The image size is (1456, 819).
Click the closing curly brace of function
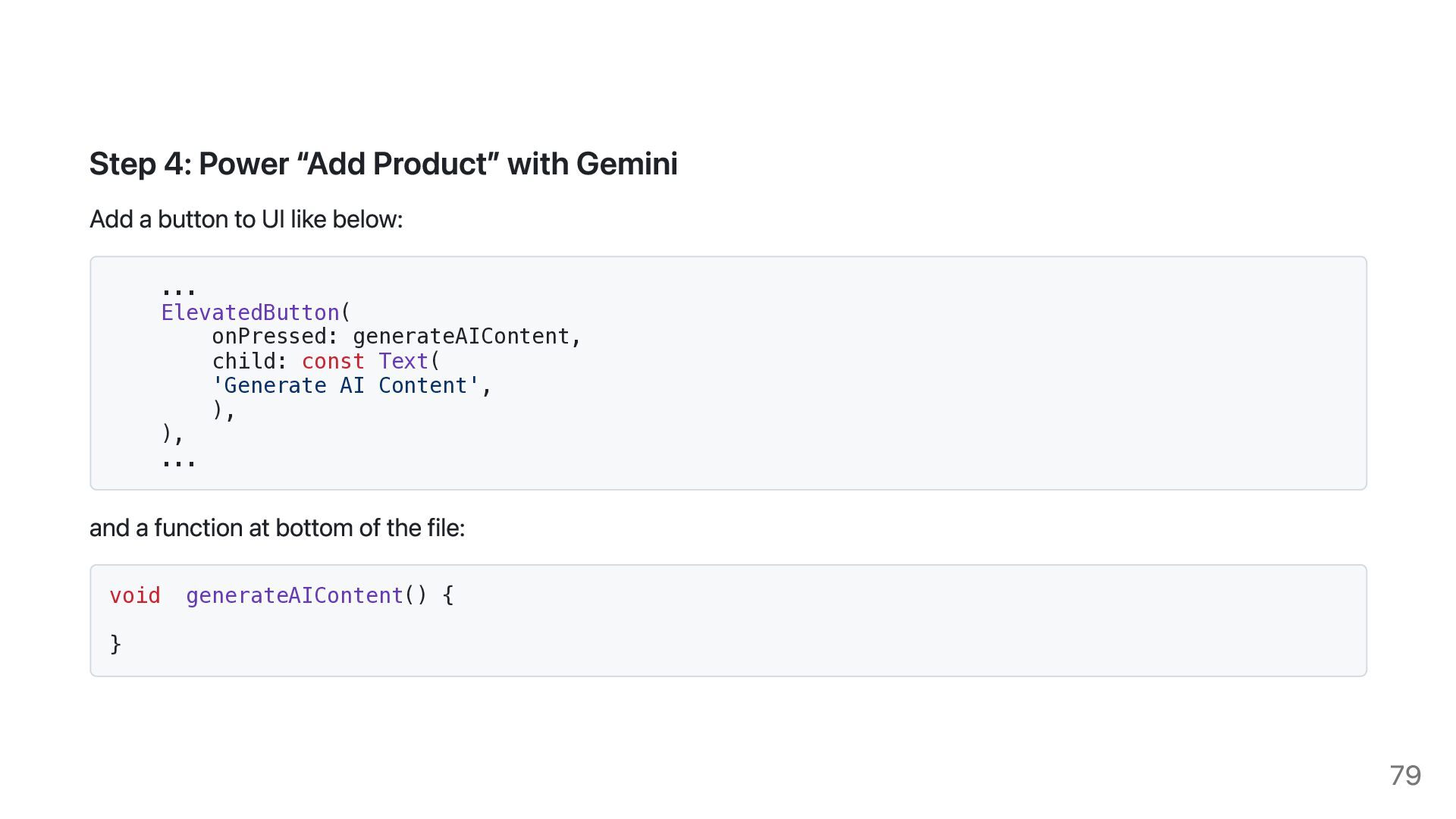pos(115,644)
